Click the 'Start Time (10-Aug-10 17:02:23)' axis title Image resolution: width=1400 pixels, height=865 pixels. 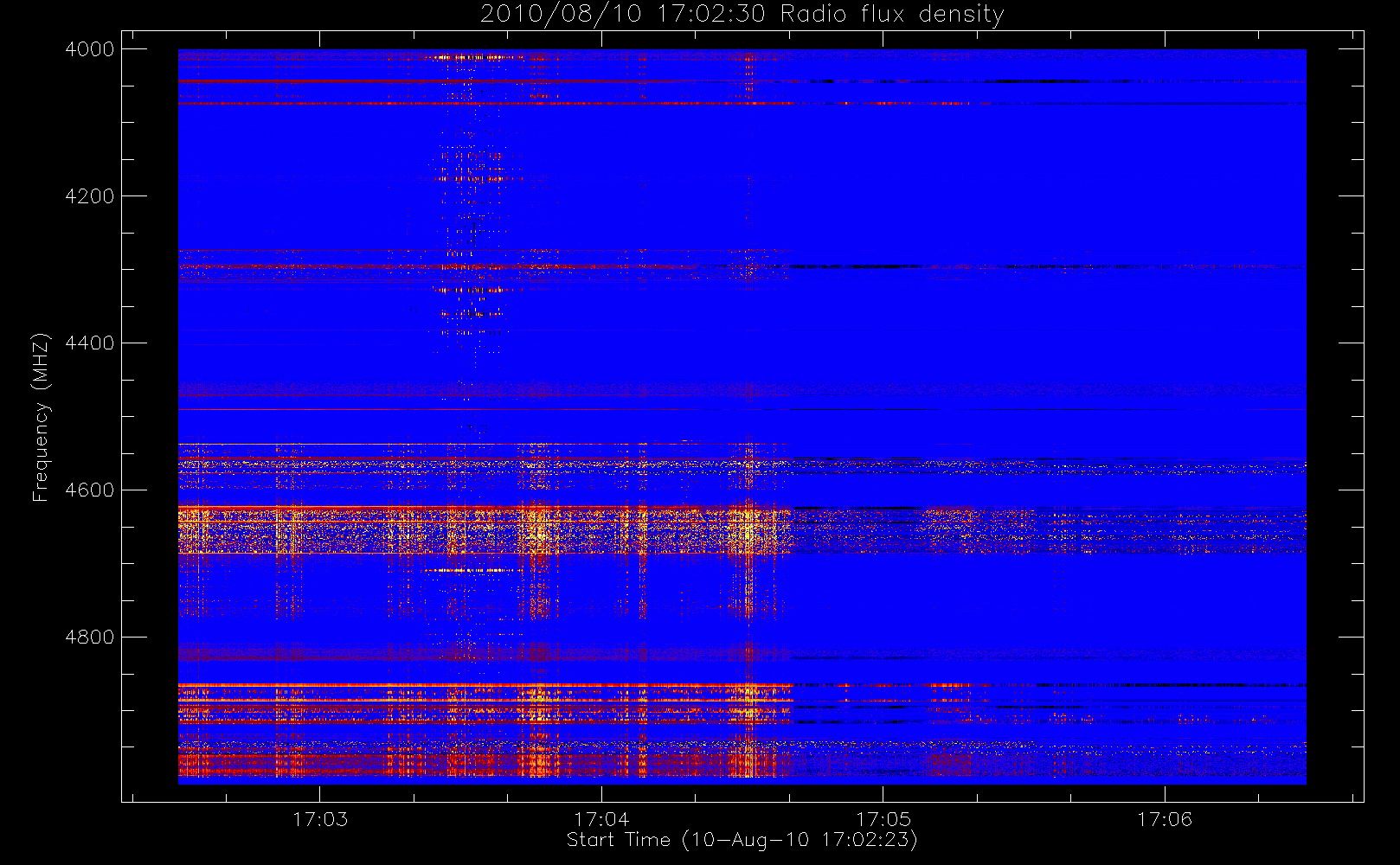(742, 840)
